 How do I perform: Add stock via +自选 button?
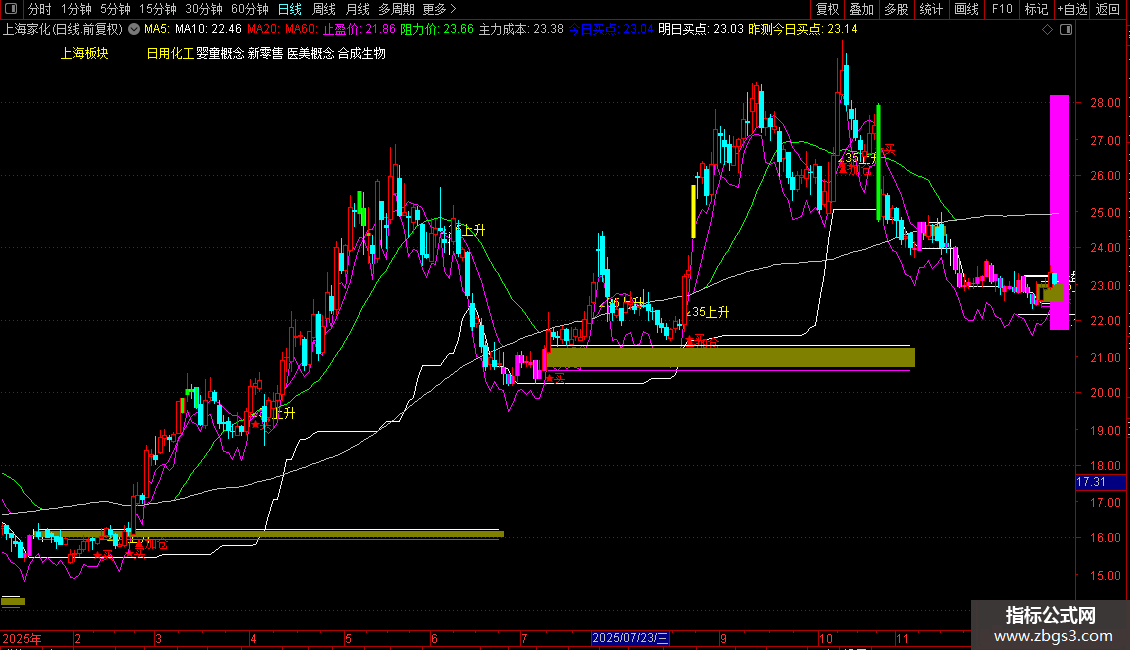(1072, 9)
